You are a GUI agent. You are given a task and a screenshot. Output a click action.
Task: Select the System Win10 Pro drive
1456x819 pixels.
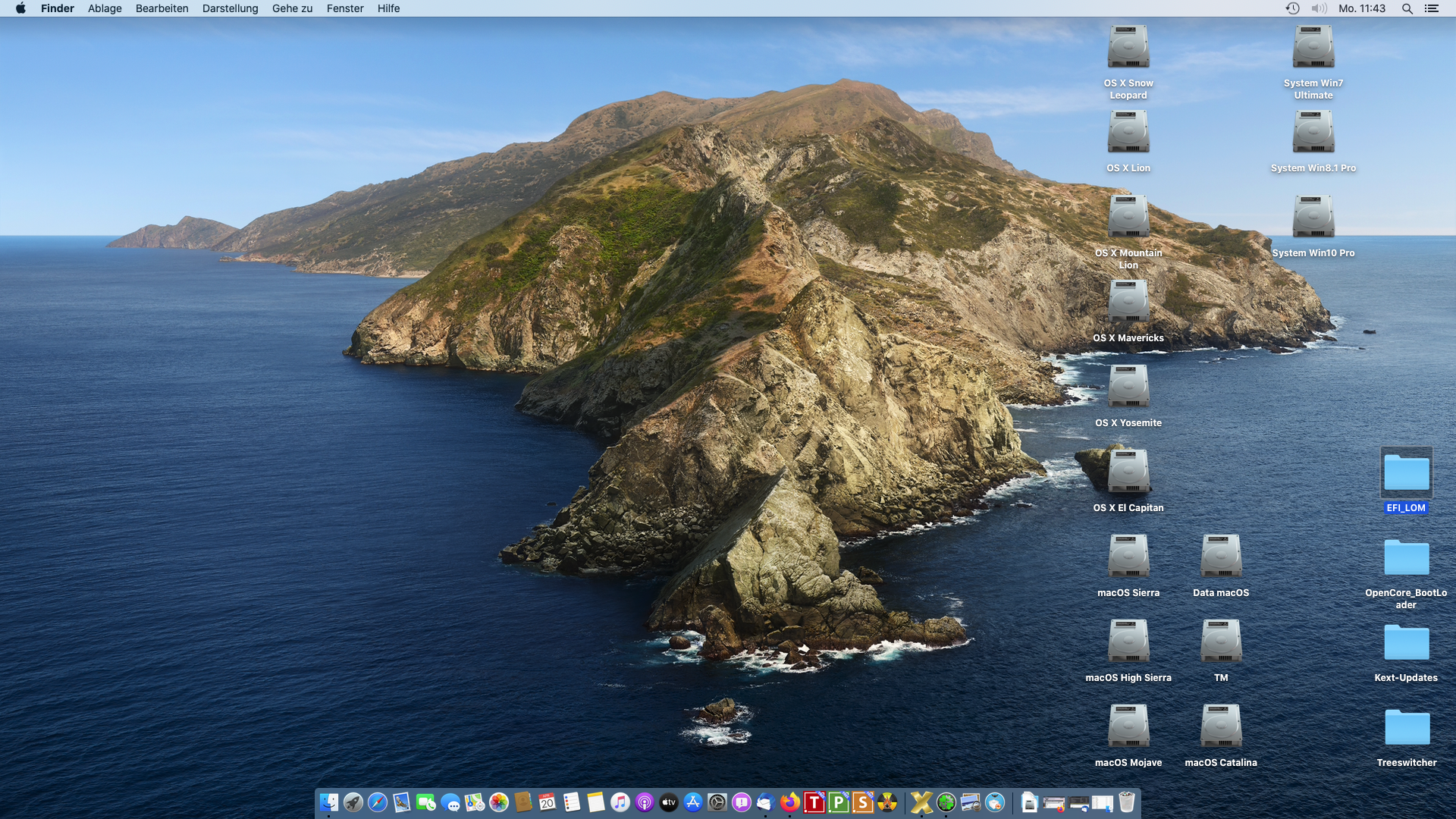click(x=1313, y=218)
